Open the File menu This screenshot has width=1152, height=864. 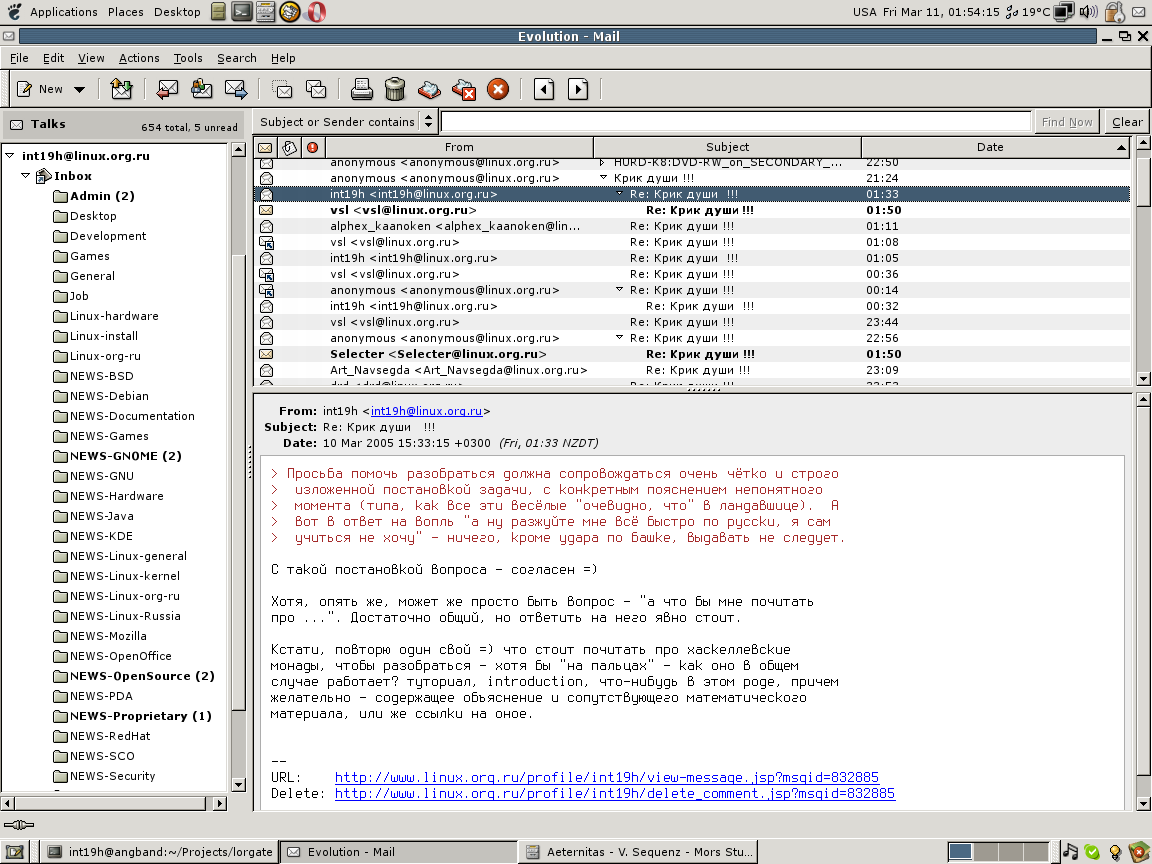pos(19,58)
